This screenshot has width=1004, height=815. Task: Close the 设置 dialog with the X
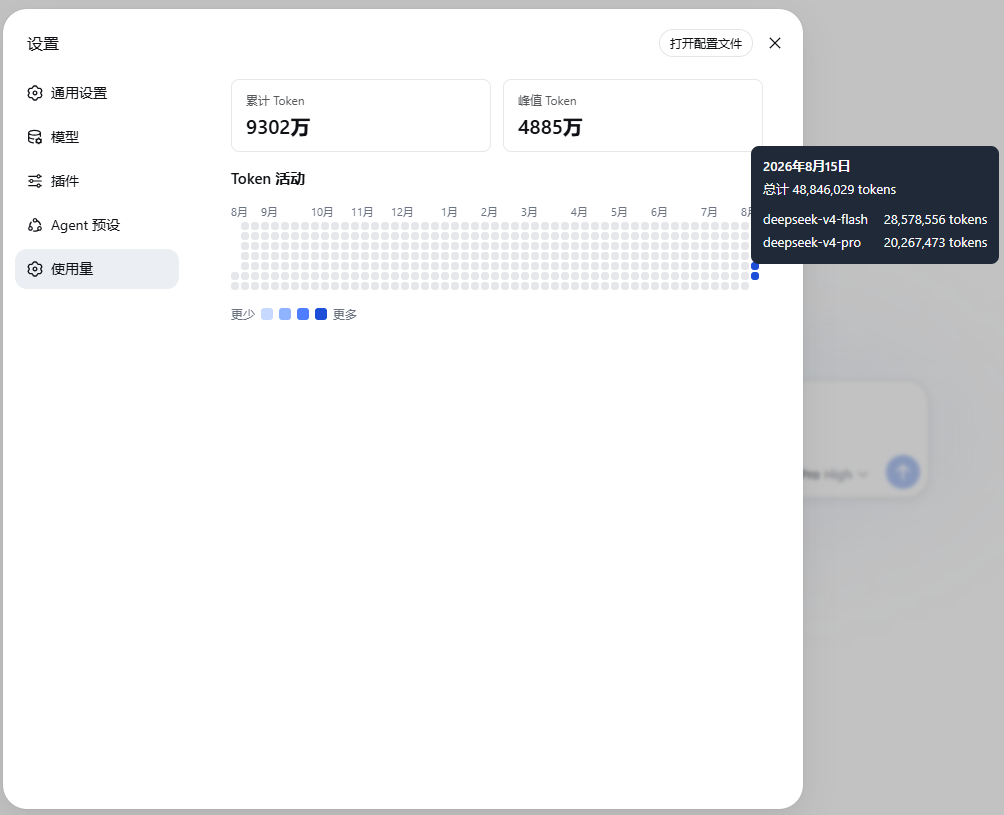[775, 43]
